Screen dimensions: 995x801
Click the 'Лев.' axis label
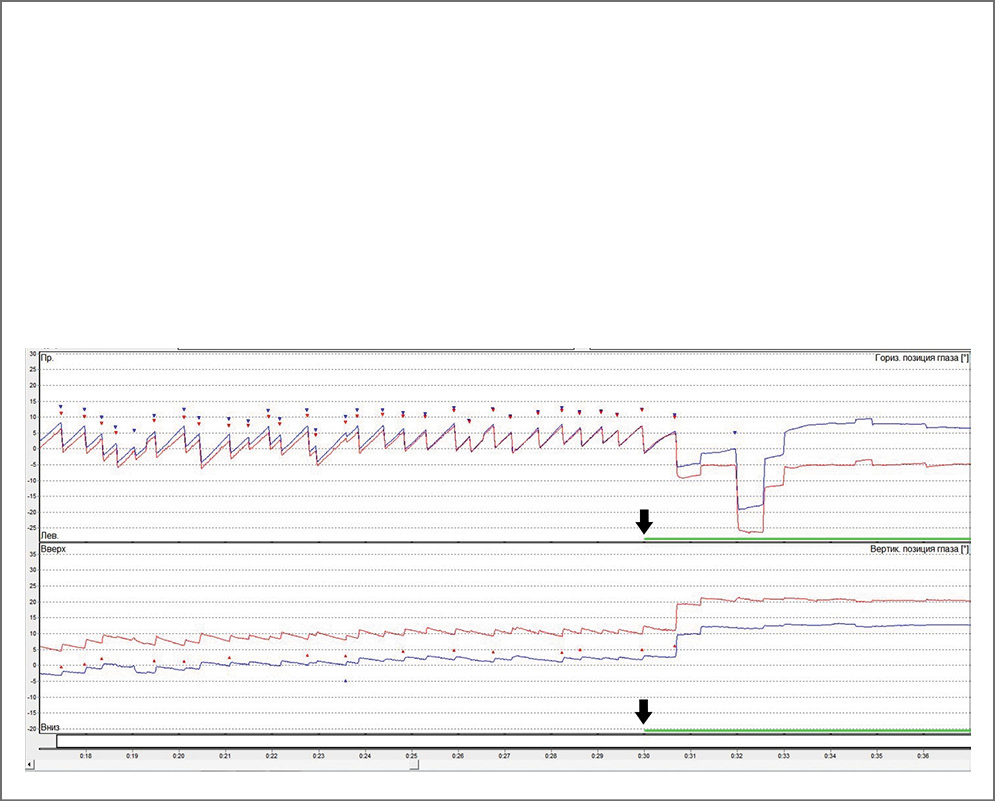coord(48,536)
